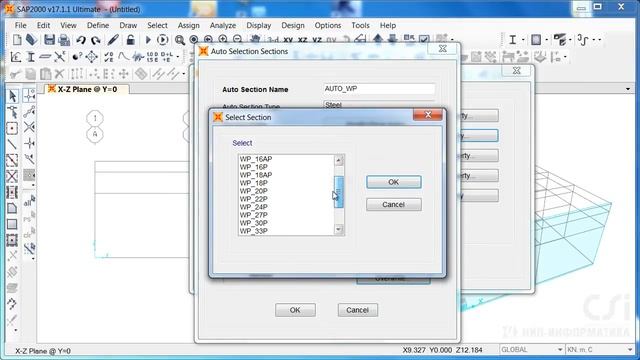This screenshot has height=360, width=640.
Task: Open the Help menu
Action: [388, 25]
